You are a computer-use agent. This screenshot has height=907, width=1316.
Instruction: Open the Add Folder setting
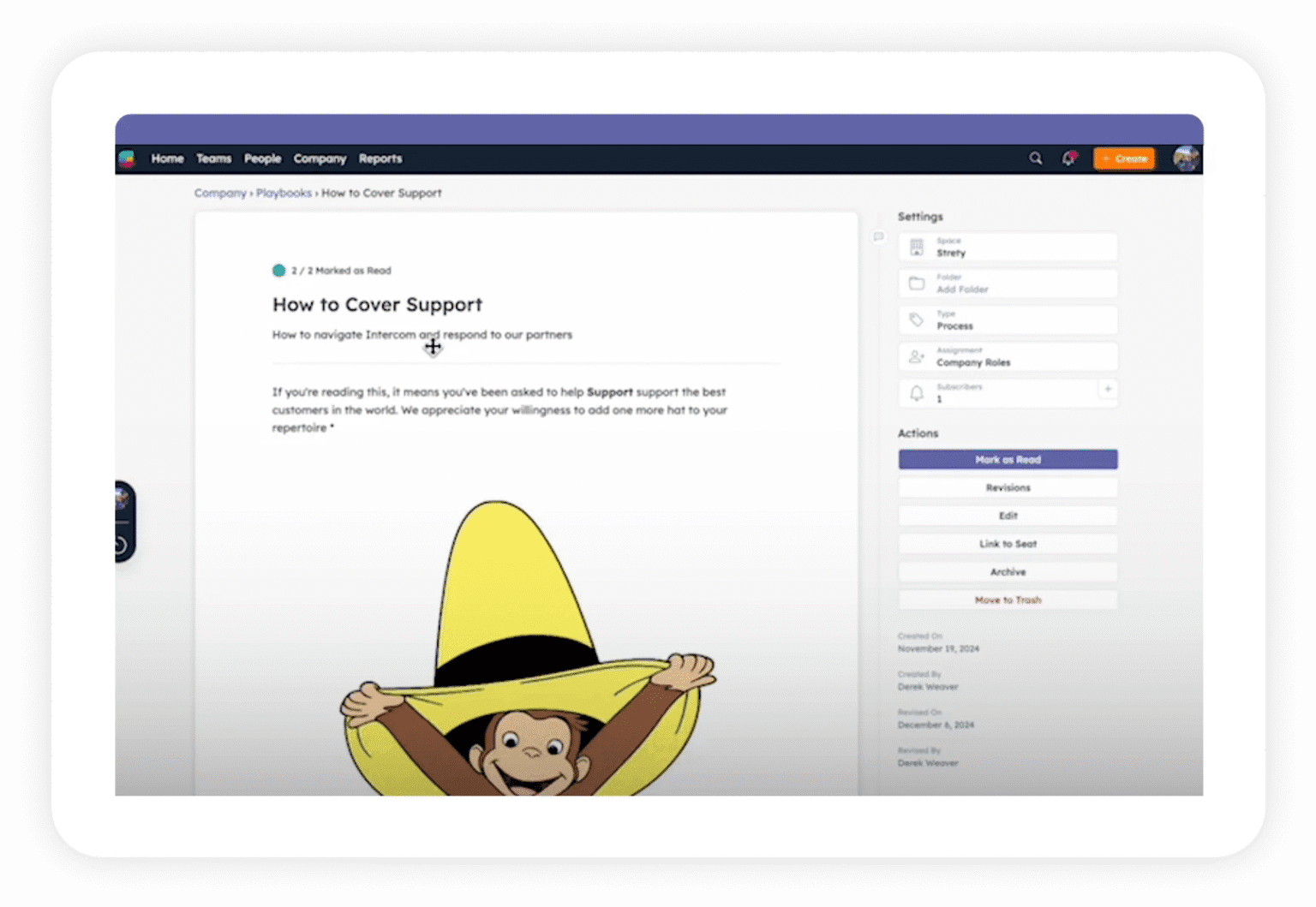point(1008,283)
